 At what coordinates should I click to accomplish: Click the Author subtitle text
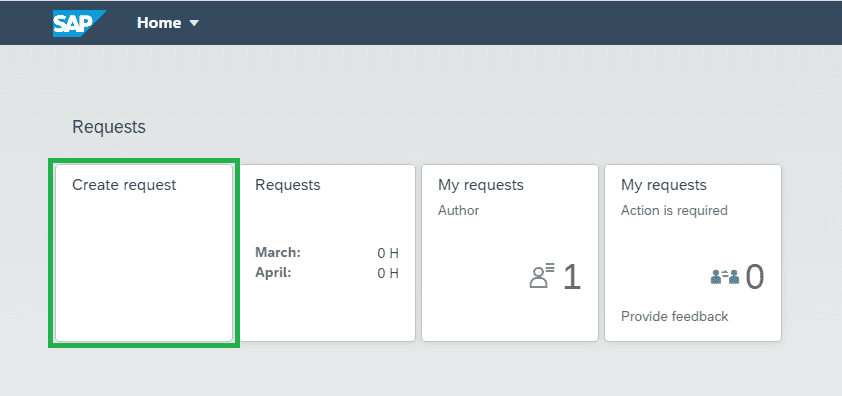pyautogui.click(x=459, y=211)
